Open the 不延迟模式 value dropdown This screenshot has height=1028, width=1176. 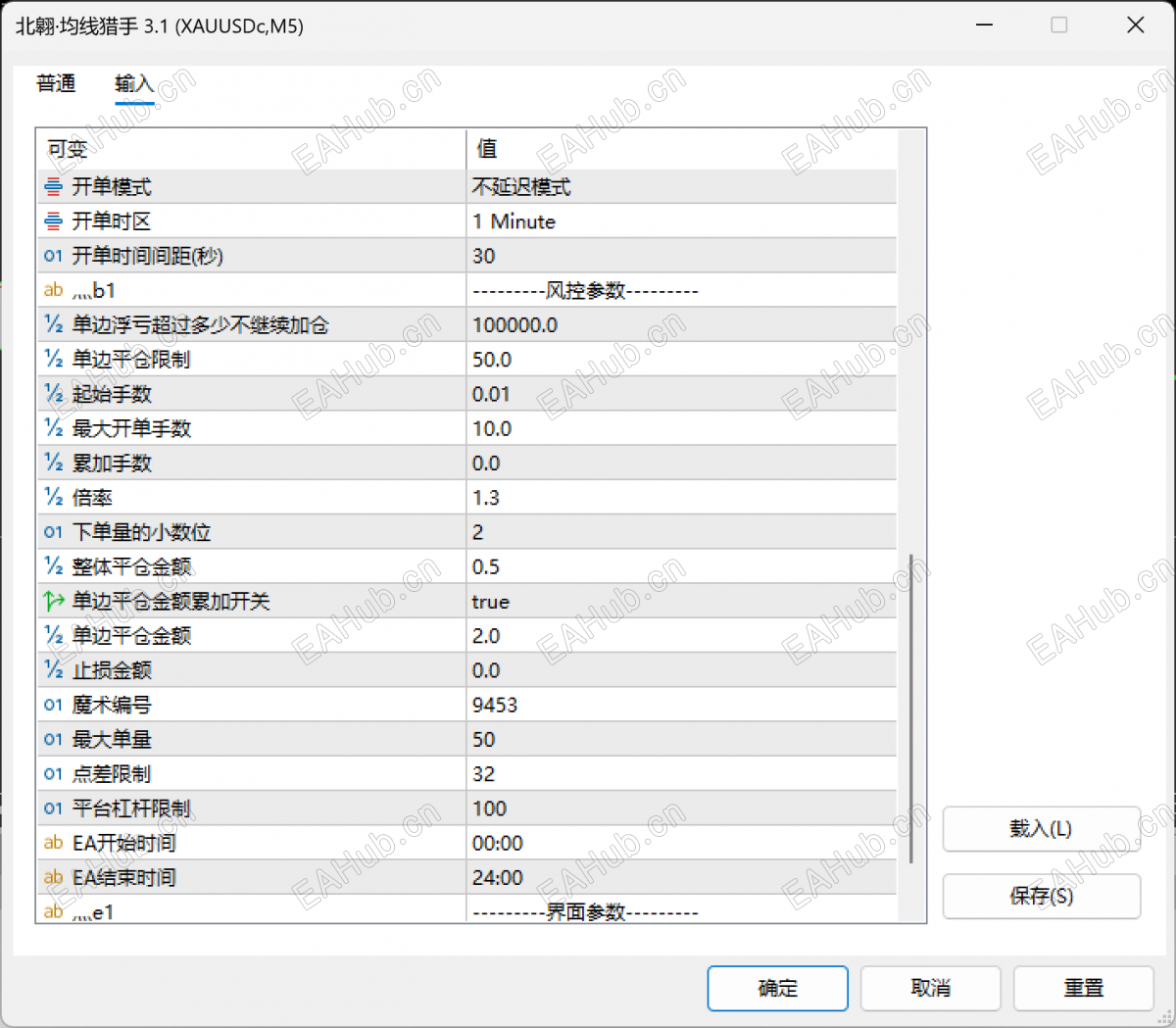pyautogui.click(x=681, y=187)
